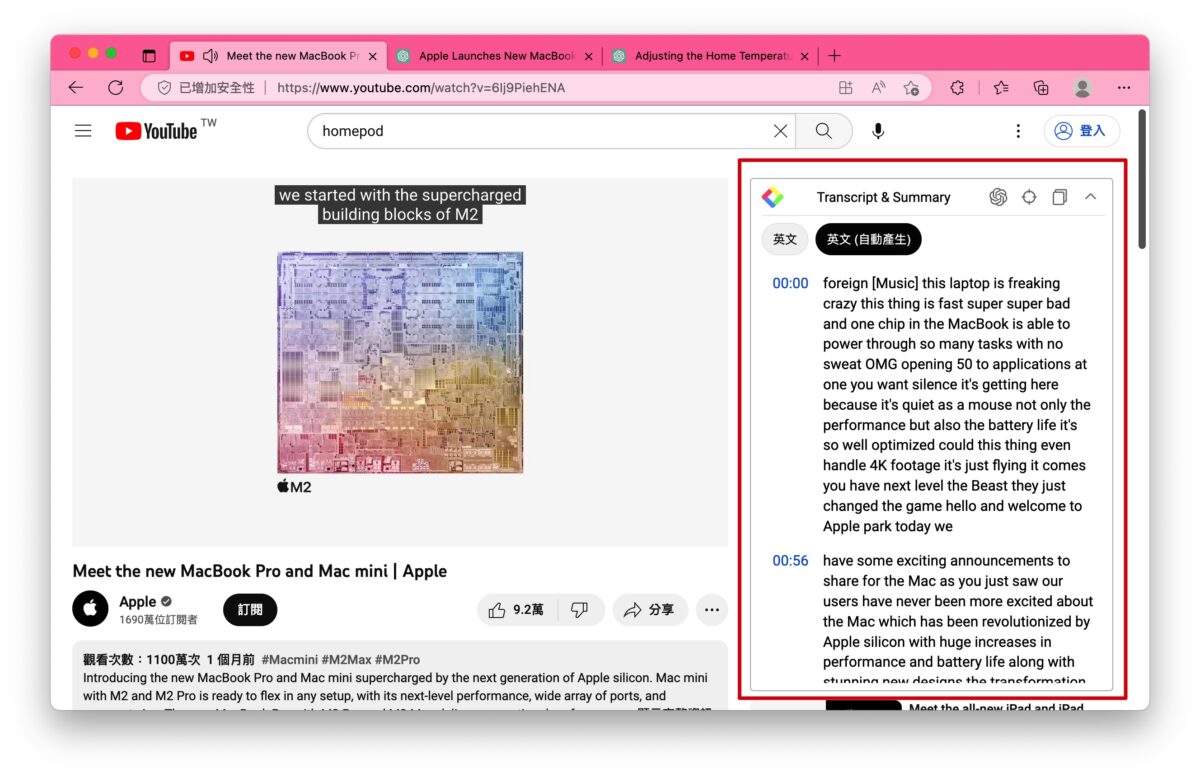Switch to Adjusting the Home Temperature tab
This screenshot has width=1200, height=777.
click(709, 56)
